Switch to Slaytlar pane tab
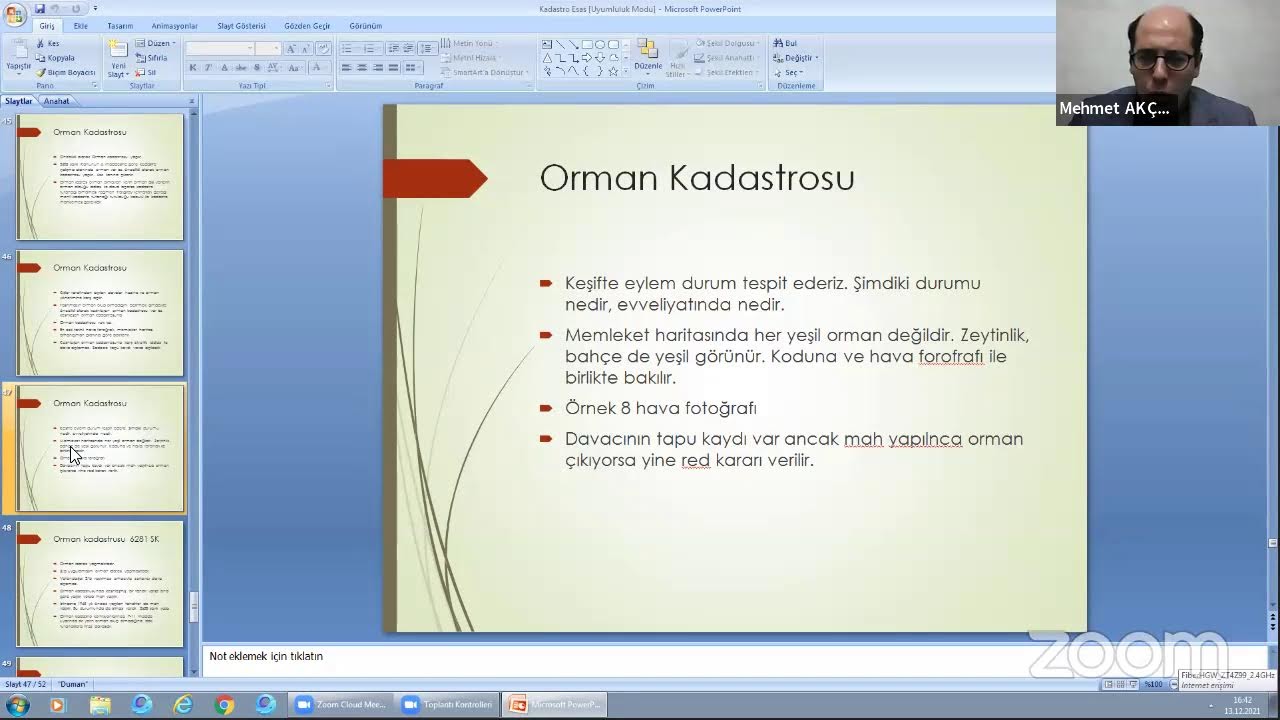 pyautogui.click(x=19, y=101)
